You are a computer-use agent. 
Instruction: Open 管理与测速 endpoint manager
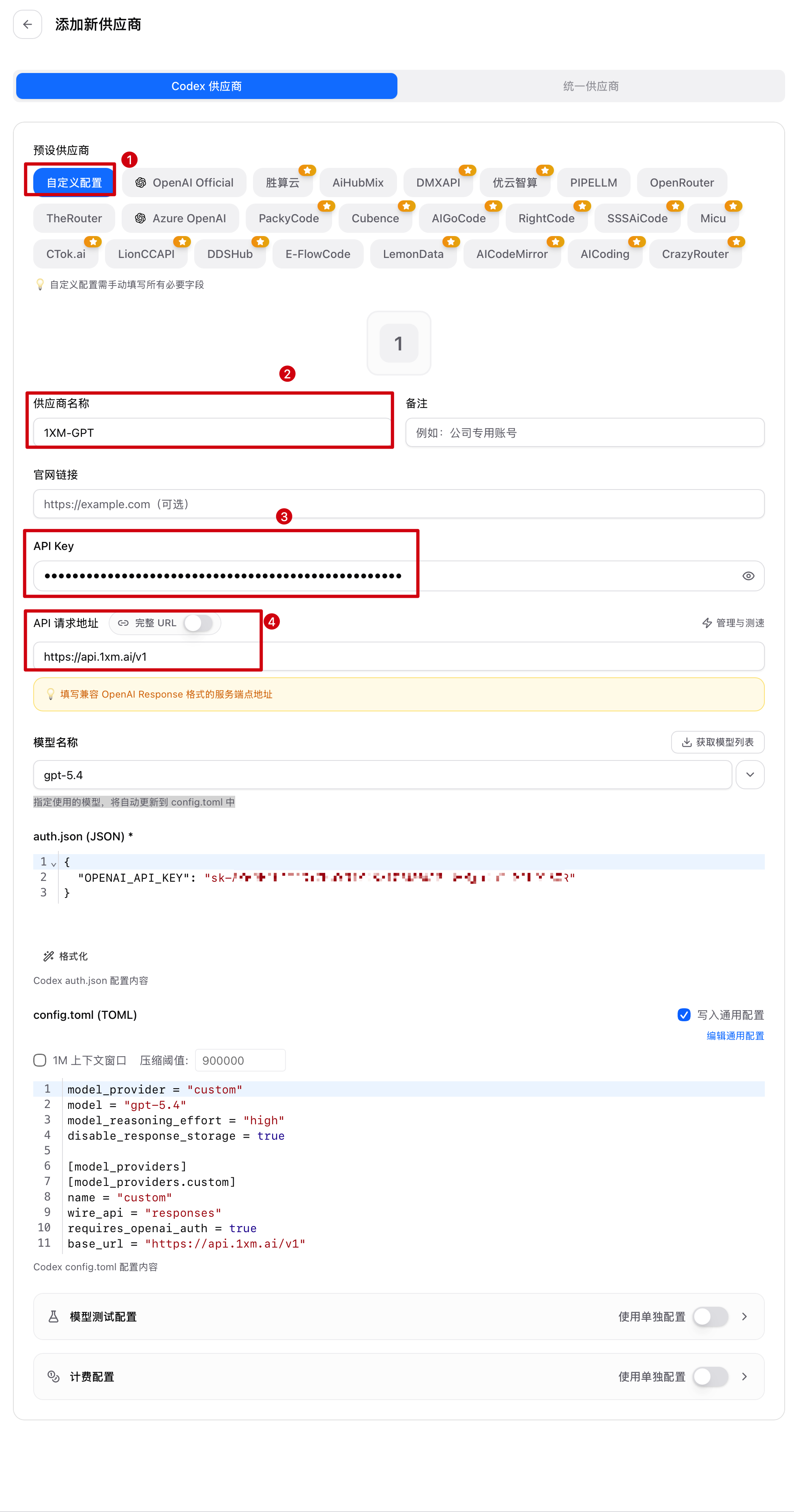(x=733, y=623)
